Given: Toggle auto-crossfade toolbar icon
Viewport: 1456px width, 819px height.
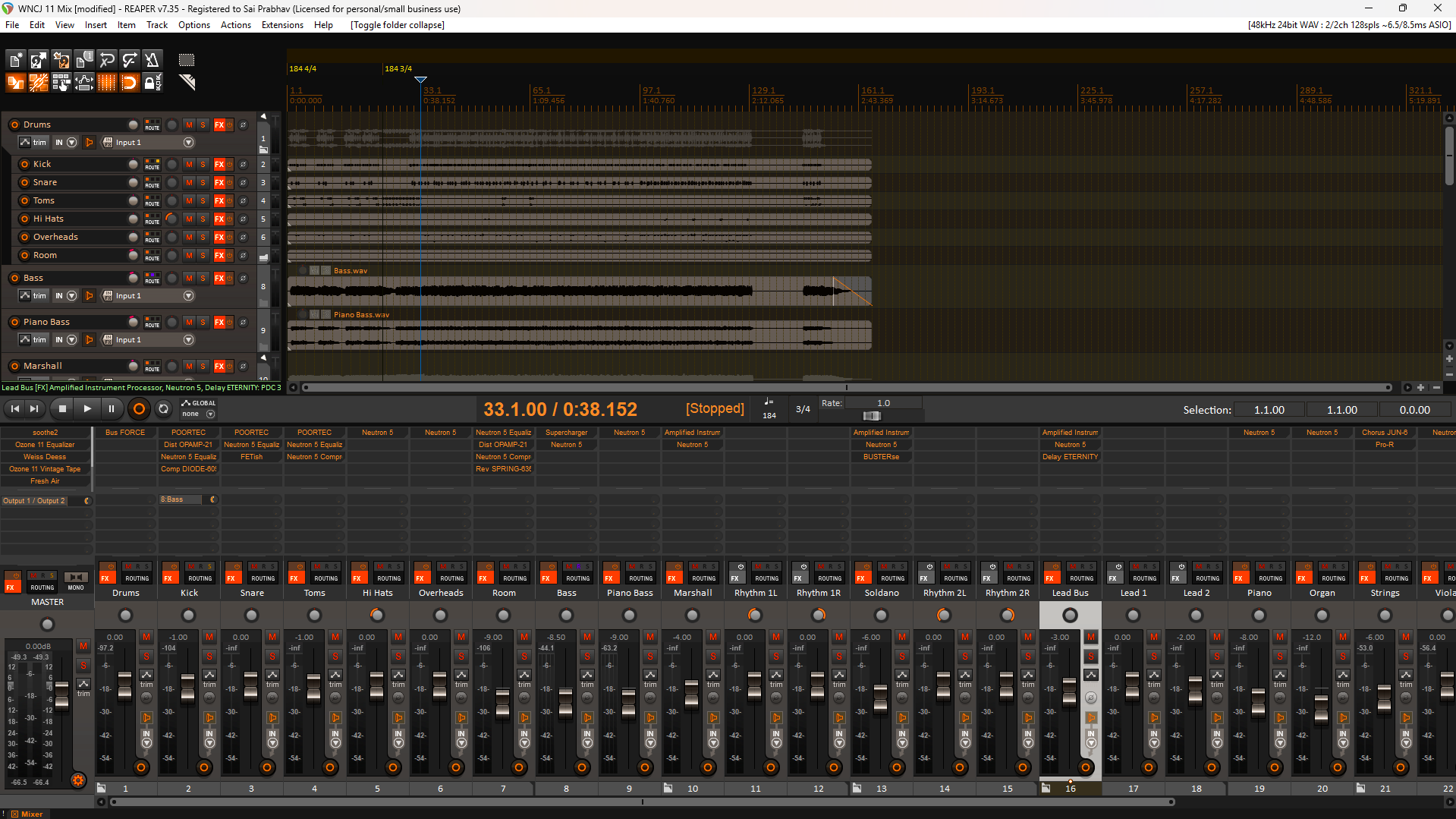Looking at the screenshot, I should 16,83.
